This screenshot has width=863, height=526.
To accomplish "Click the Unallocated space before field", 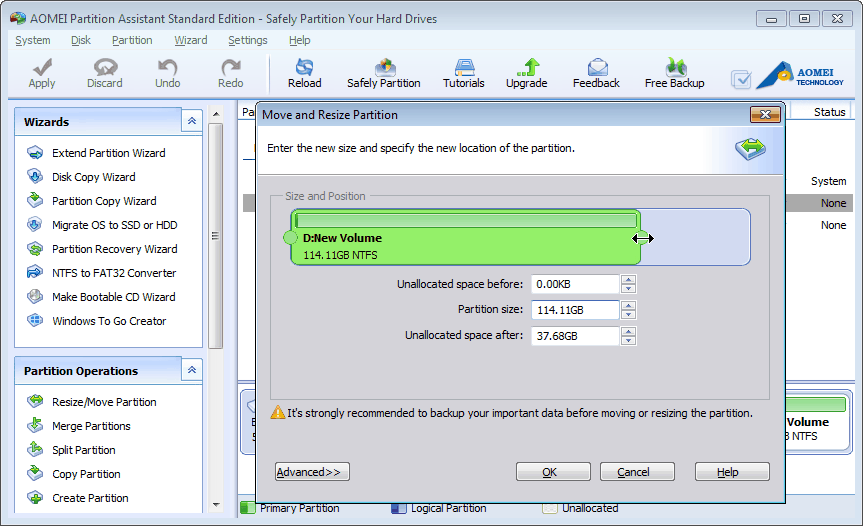I will coord(575,284).
